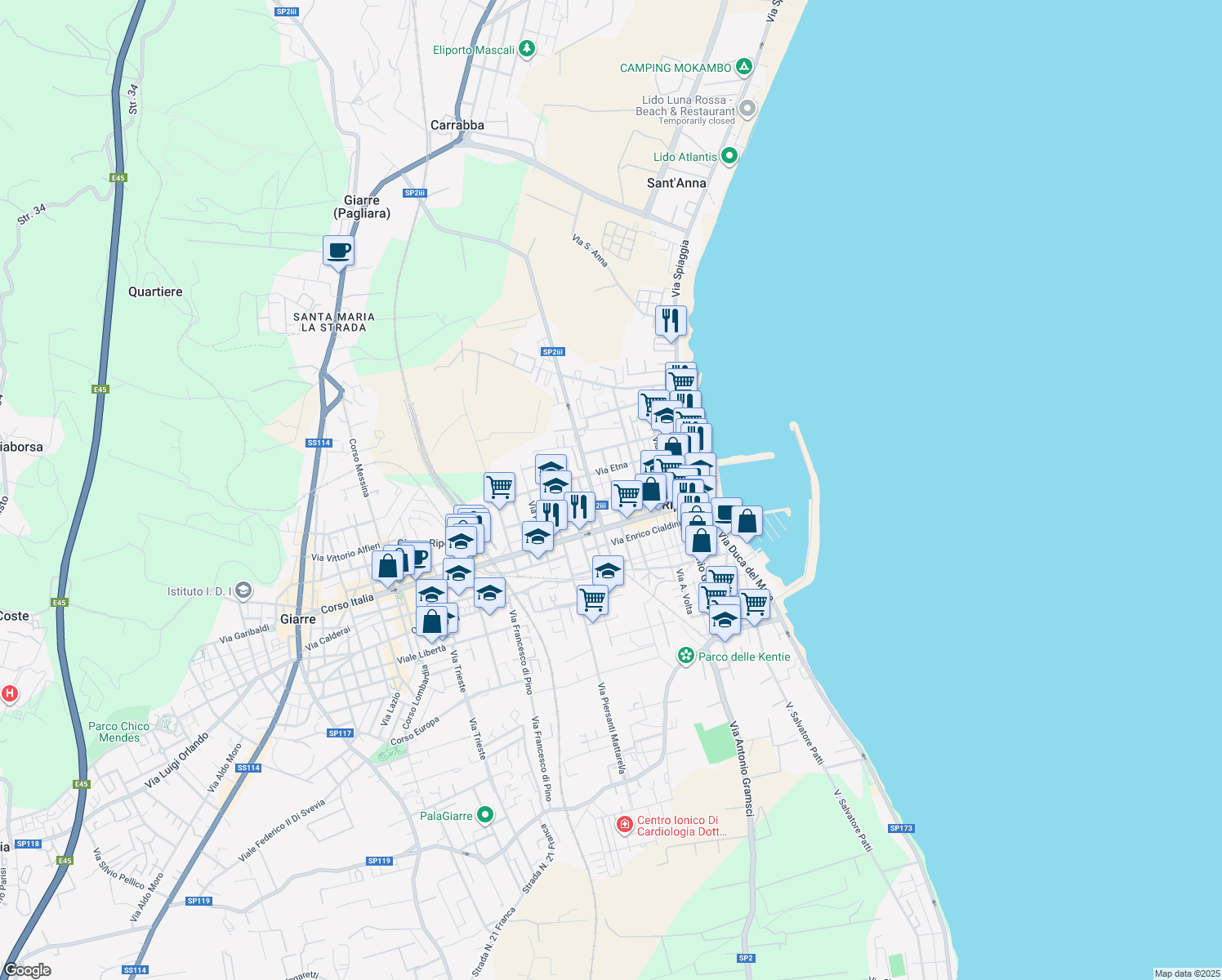Open the Eliporto Mascali green marker

(525, 49)
